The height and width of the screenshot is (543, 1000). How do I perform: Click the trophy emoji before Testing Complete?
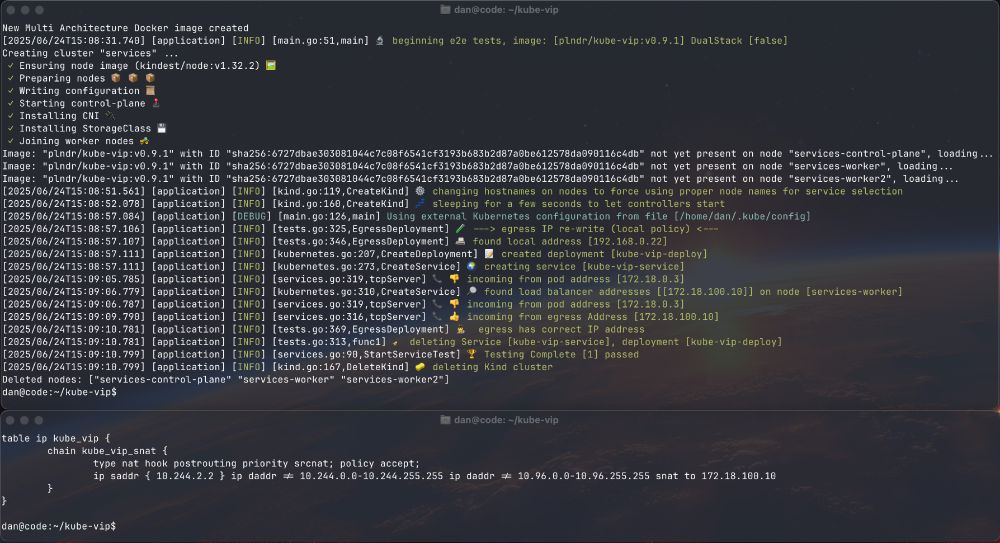(471, 354)
